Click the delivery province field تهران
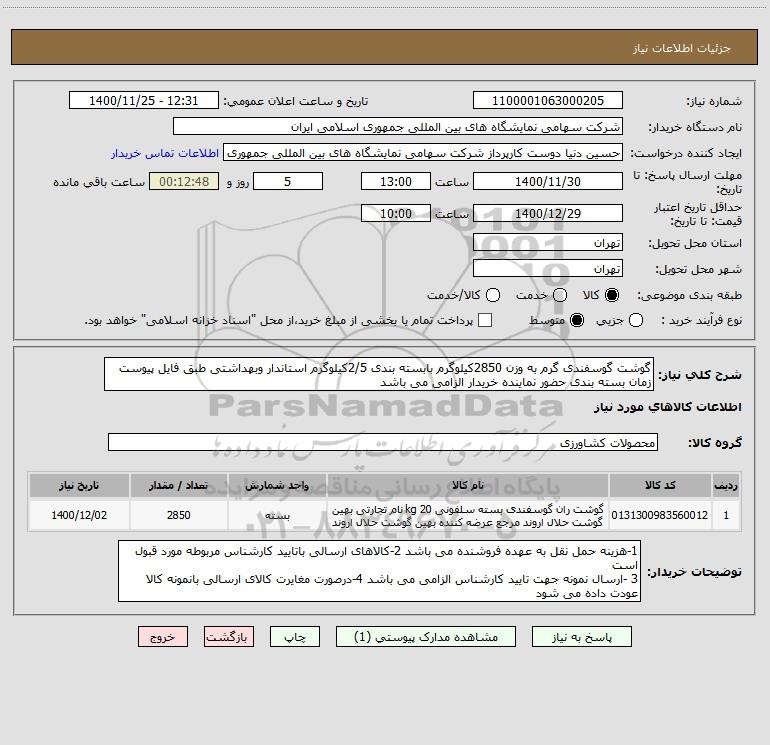 coord(548,243)
